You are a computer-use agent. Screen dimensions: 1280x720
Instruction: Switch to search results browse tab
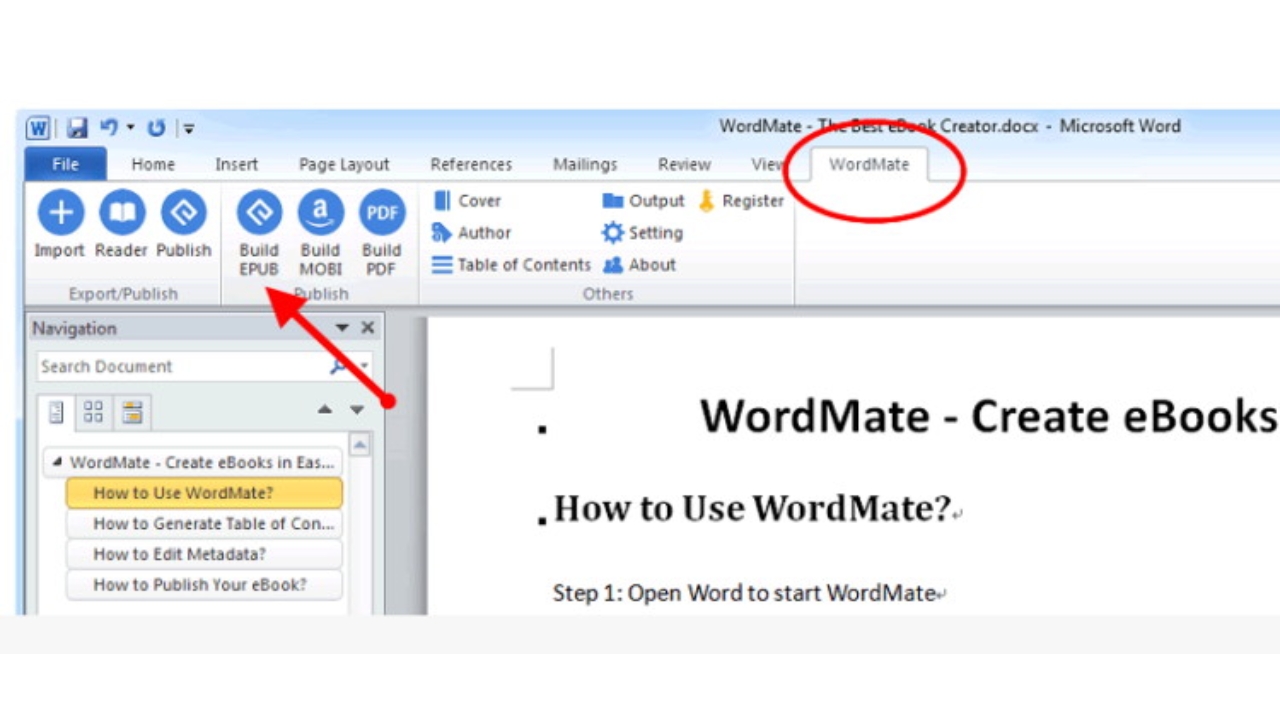point(132,412)
